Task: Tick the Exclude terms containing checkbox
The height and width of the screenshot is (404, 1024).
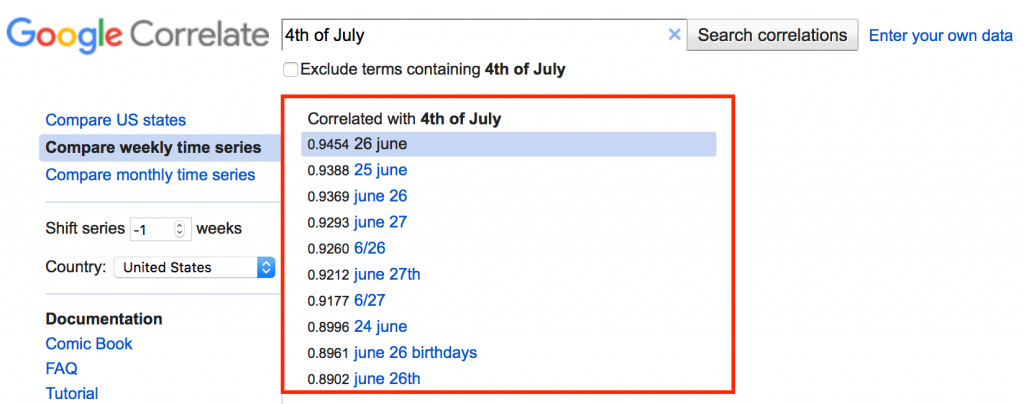Action: pyautogui.click(x=291, y=70)
